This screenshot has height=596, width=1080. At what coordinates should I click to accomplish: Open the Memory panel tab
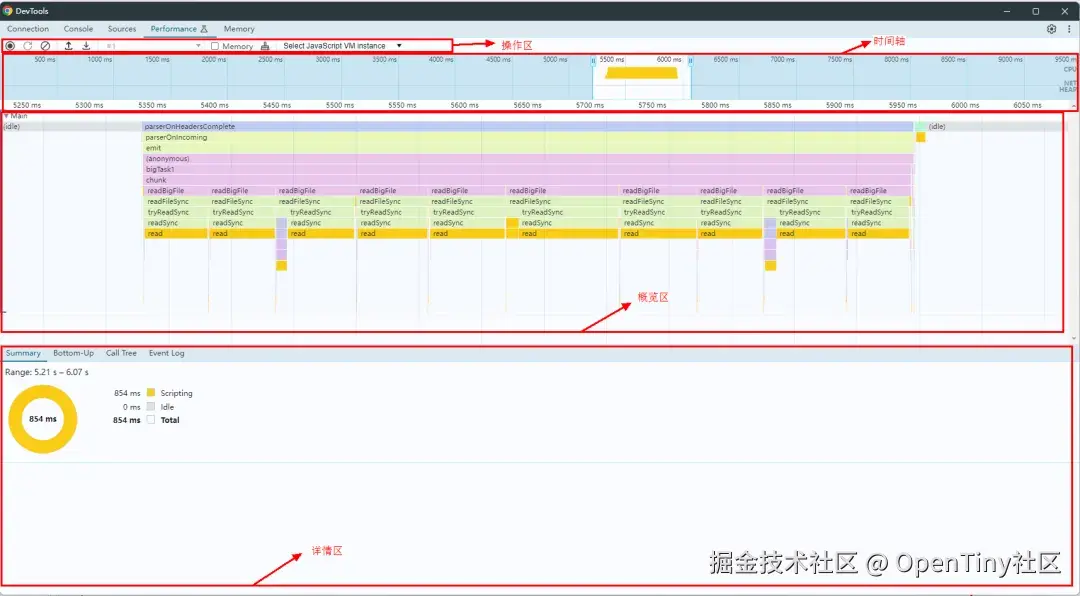pyautogui.click(x=239, y=29)
